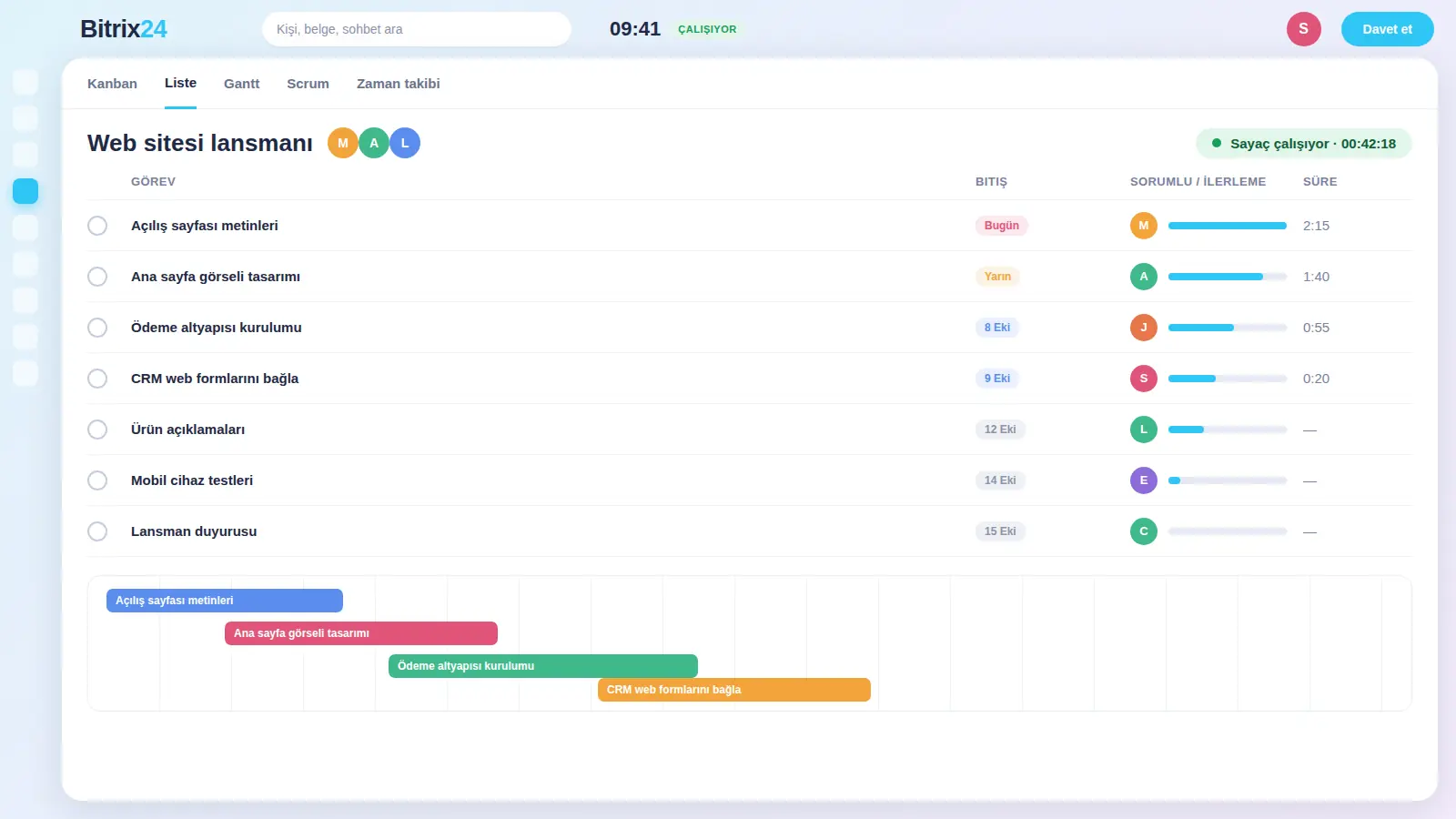Click the blue L member avatar beside the project title
The width and height of the screenshot is (1456, 819).
405,143
